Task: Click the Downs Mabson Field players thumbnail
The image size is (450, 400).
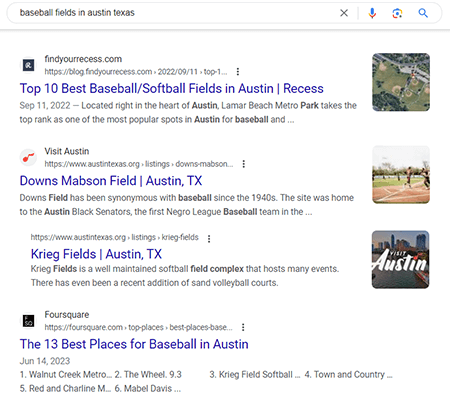Action: (401, 174)
